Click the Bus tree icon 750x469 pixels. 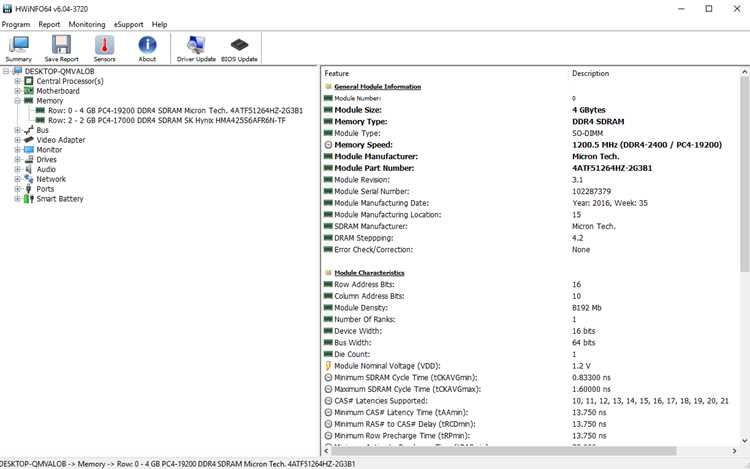tap(29, 130)
